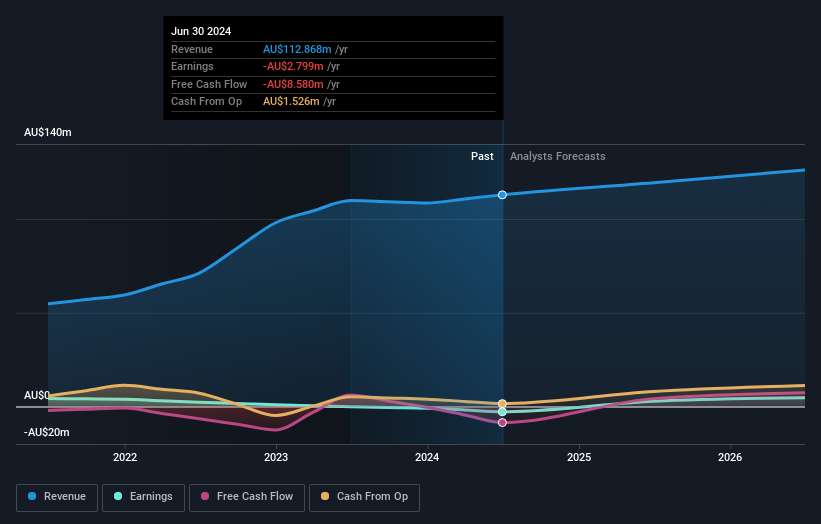Click the -AU$2.799m earnings value
Image resolution: width=821 pixels, height=524 pixels.
point(293,66)
